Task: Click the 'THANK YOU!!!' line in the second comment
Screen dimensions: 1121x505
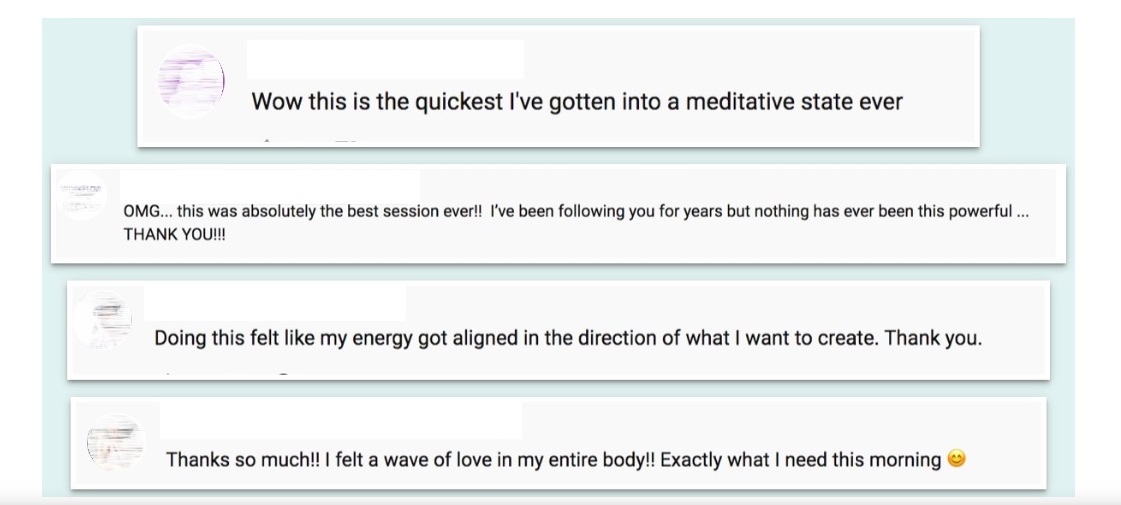Action: point(174,235)
